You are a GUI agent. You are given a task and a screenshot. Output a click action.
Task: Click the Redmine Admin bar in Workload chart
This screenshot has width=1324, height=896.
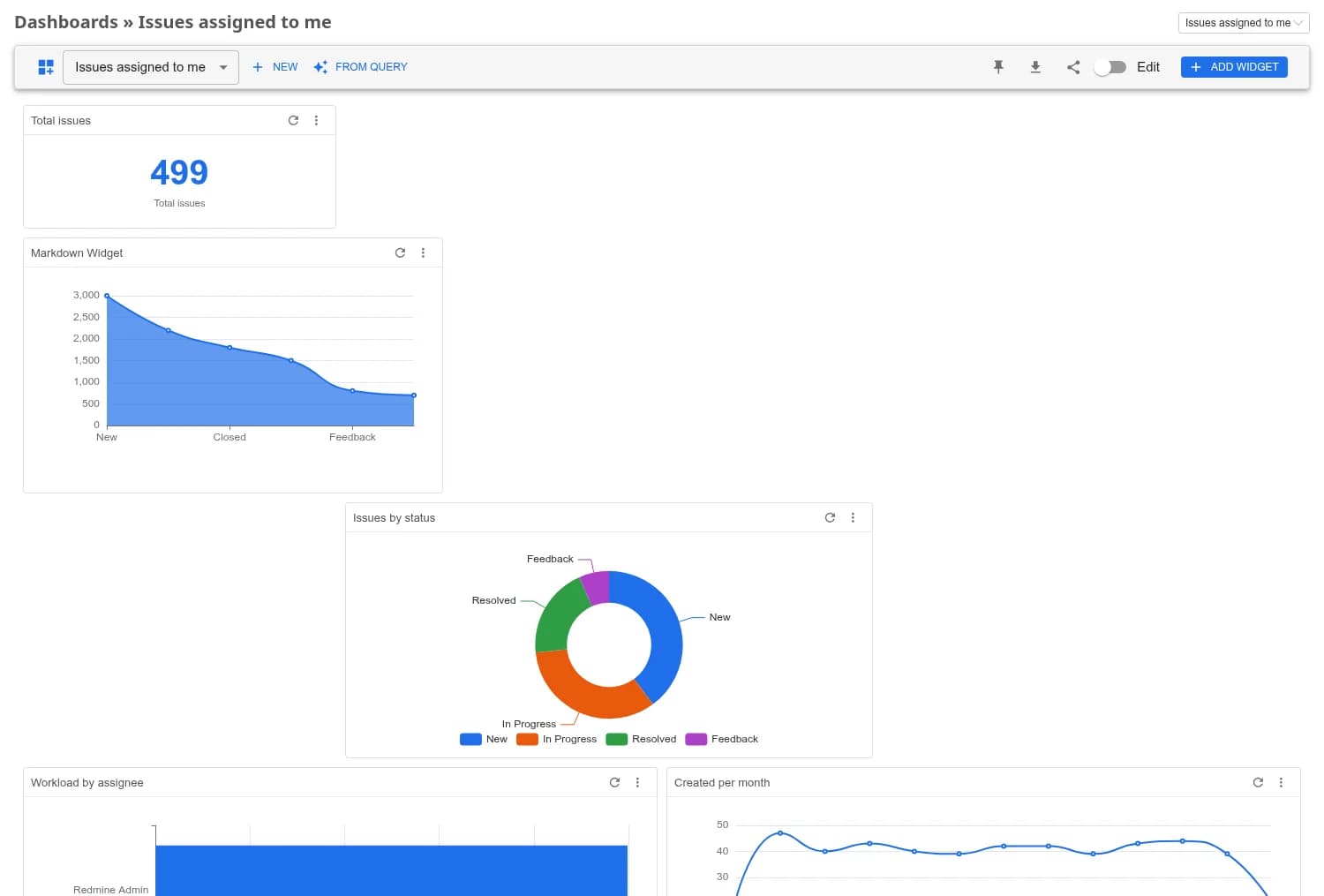point(392,870)
